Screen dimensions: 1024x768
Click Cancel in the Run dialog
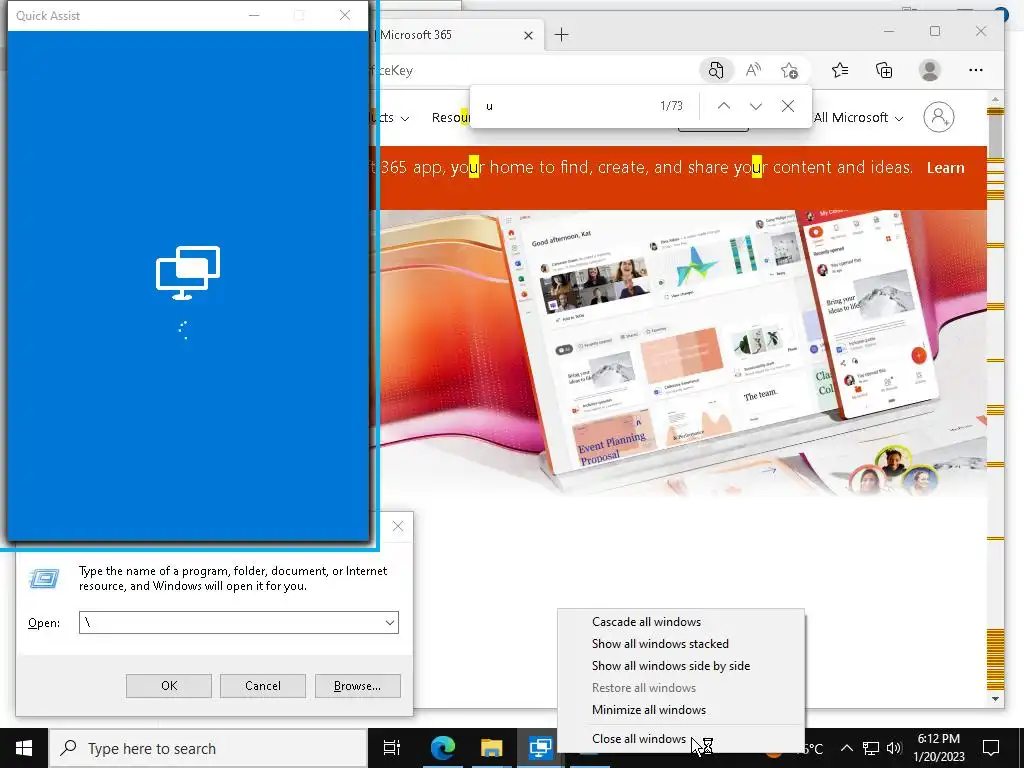click(x=263, y=686)
